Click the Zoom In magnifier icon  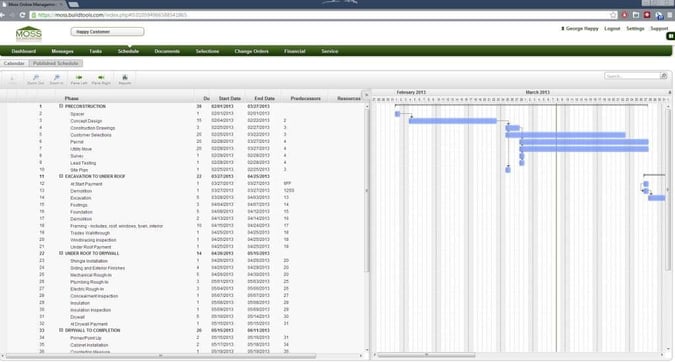pyautogui.click(x=56, y=78)
